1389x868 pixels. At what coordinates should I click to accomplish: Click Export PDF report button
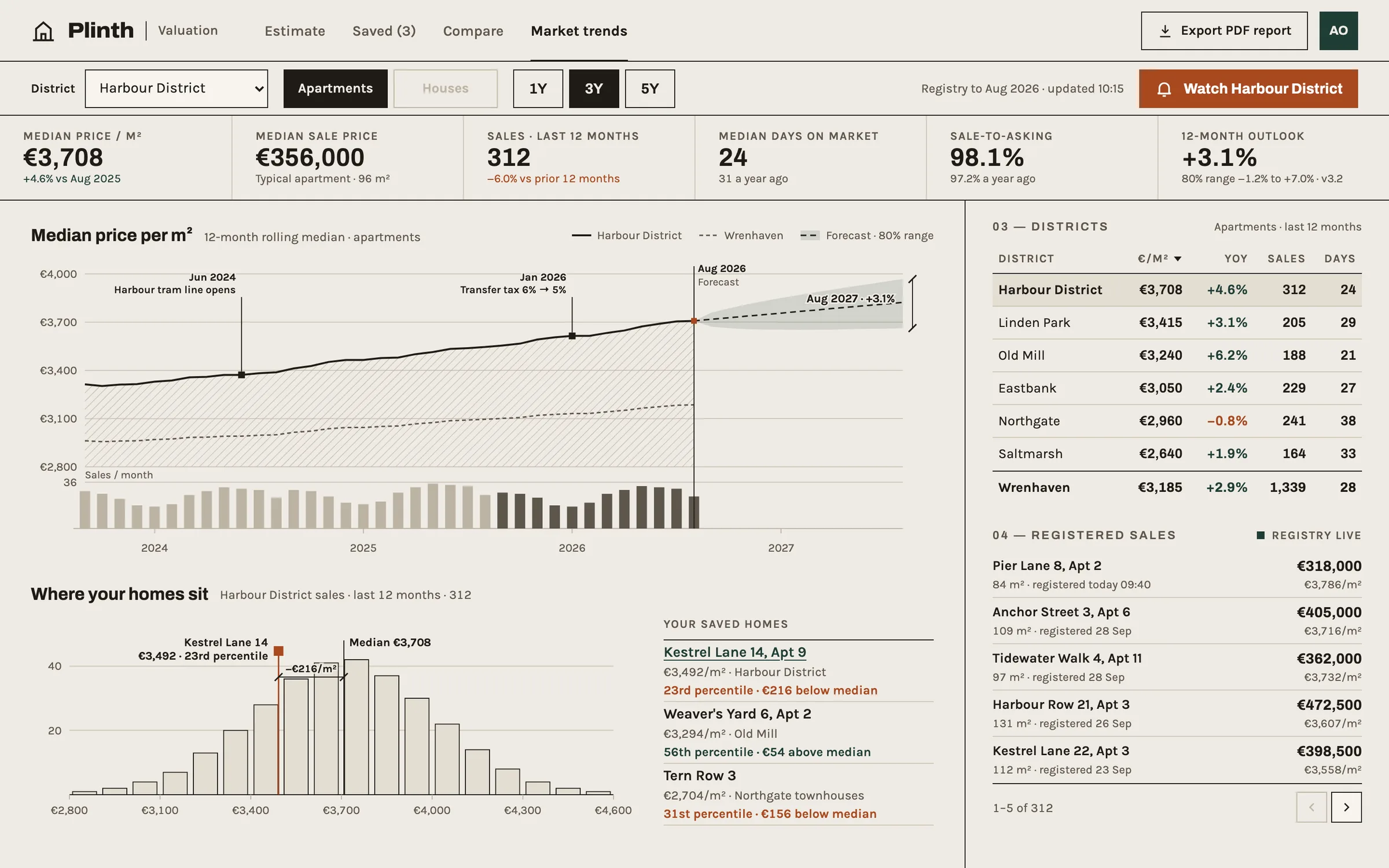coord(1224,31)
